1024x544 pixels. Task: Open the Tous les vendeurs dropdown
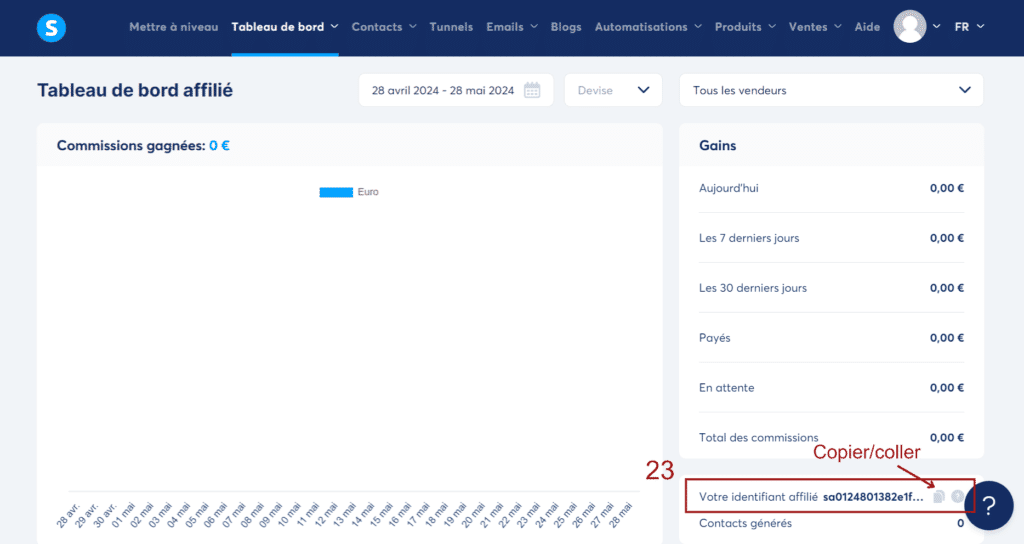[x=831, y=90]
